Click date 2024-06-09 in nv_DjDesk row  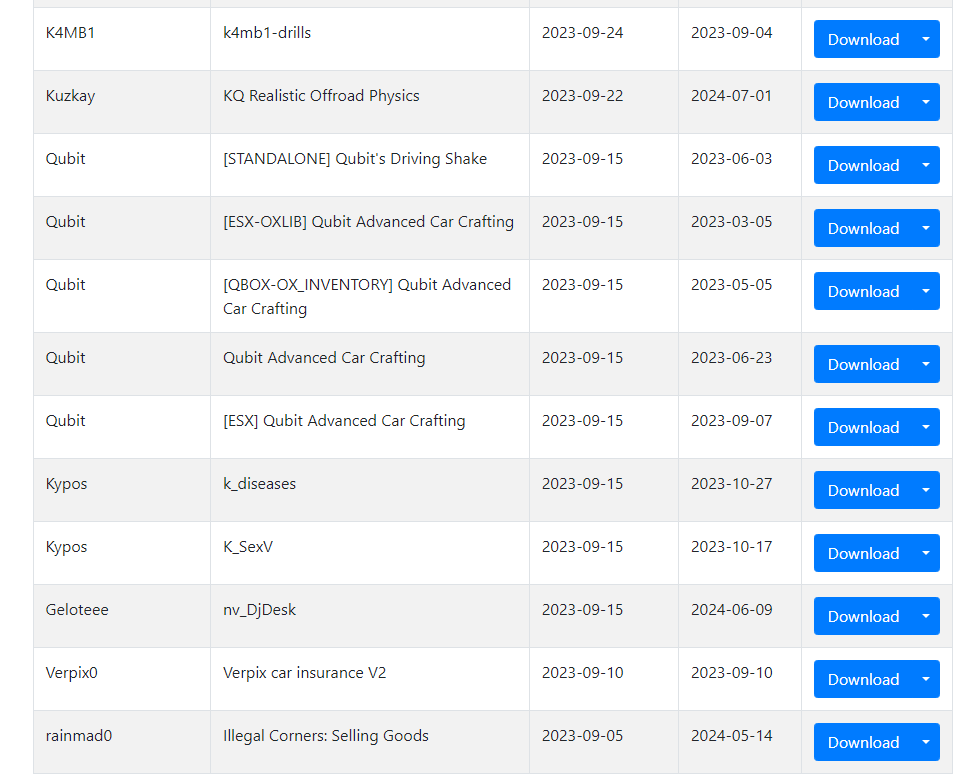732,610
